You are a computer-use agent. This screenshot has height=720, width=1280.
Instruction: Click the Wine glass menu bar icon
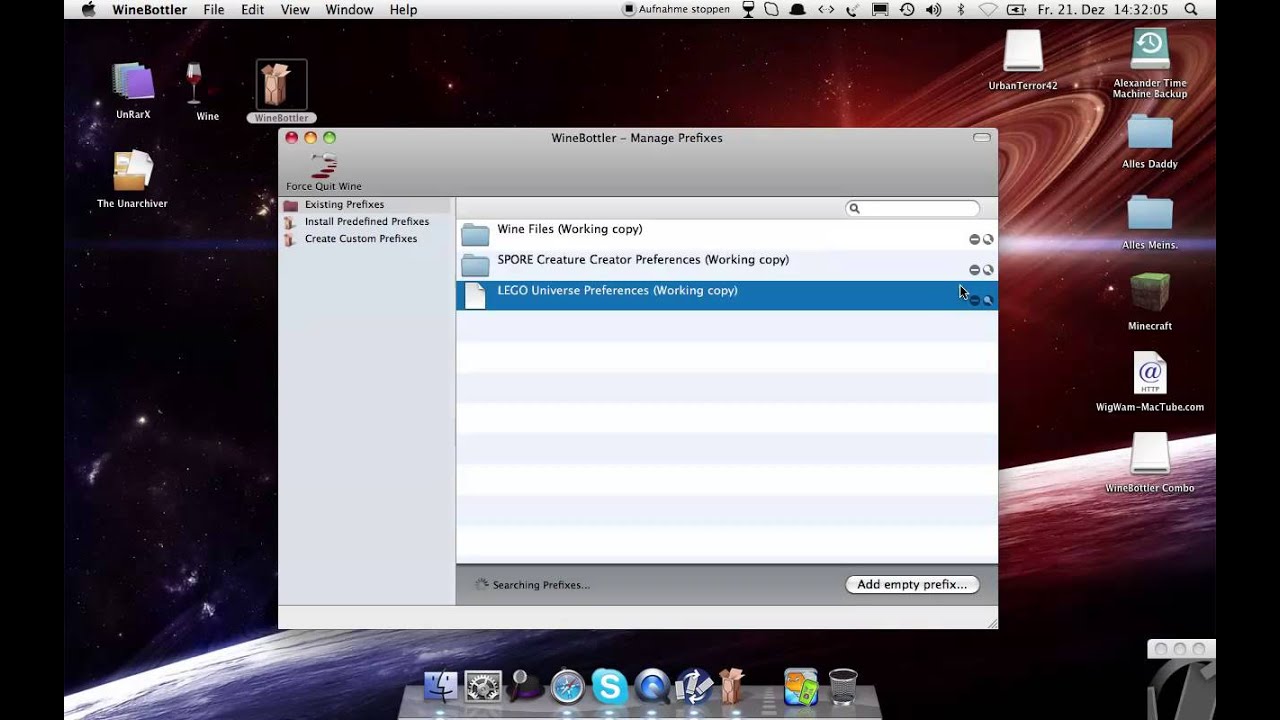[750, 9]
